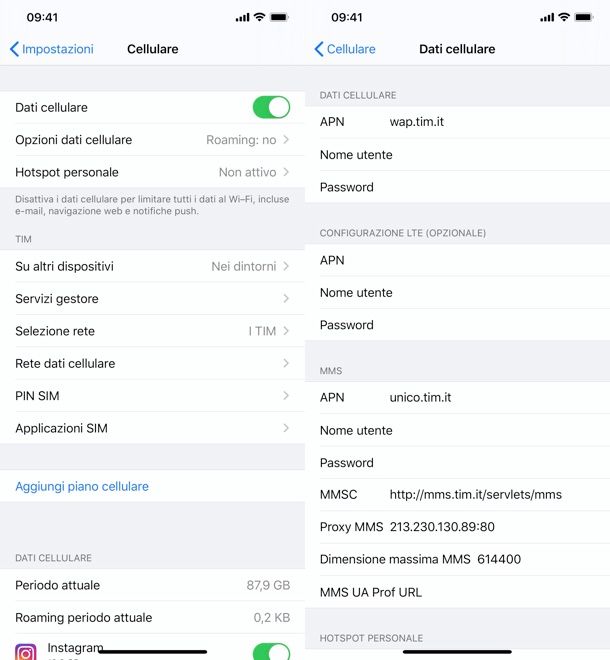Select Servizi gestore label
The height and width of the screenshot is (660, 610).
[57, 298]
